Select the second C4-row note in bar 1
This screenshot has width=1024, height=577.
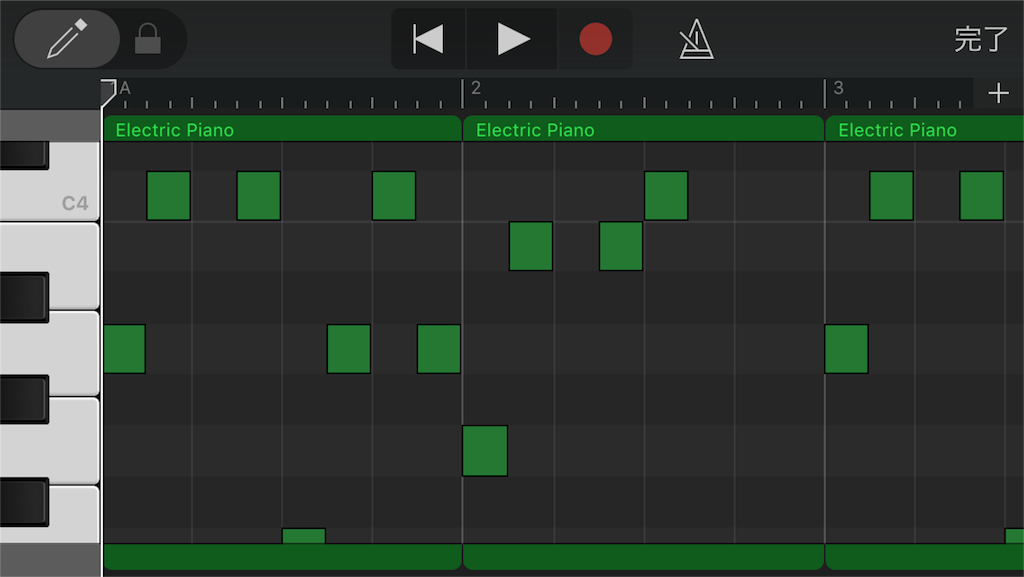(259, 196)
